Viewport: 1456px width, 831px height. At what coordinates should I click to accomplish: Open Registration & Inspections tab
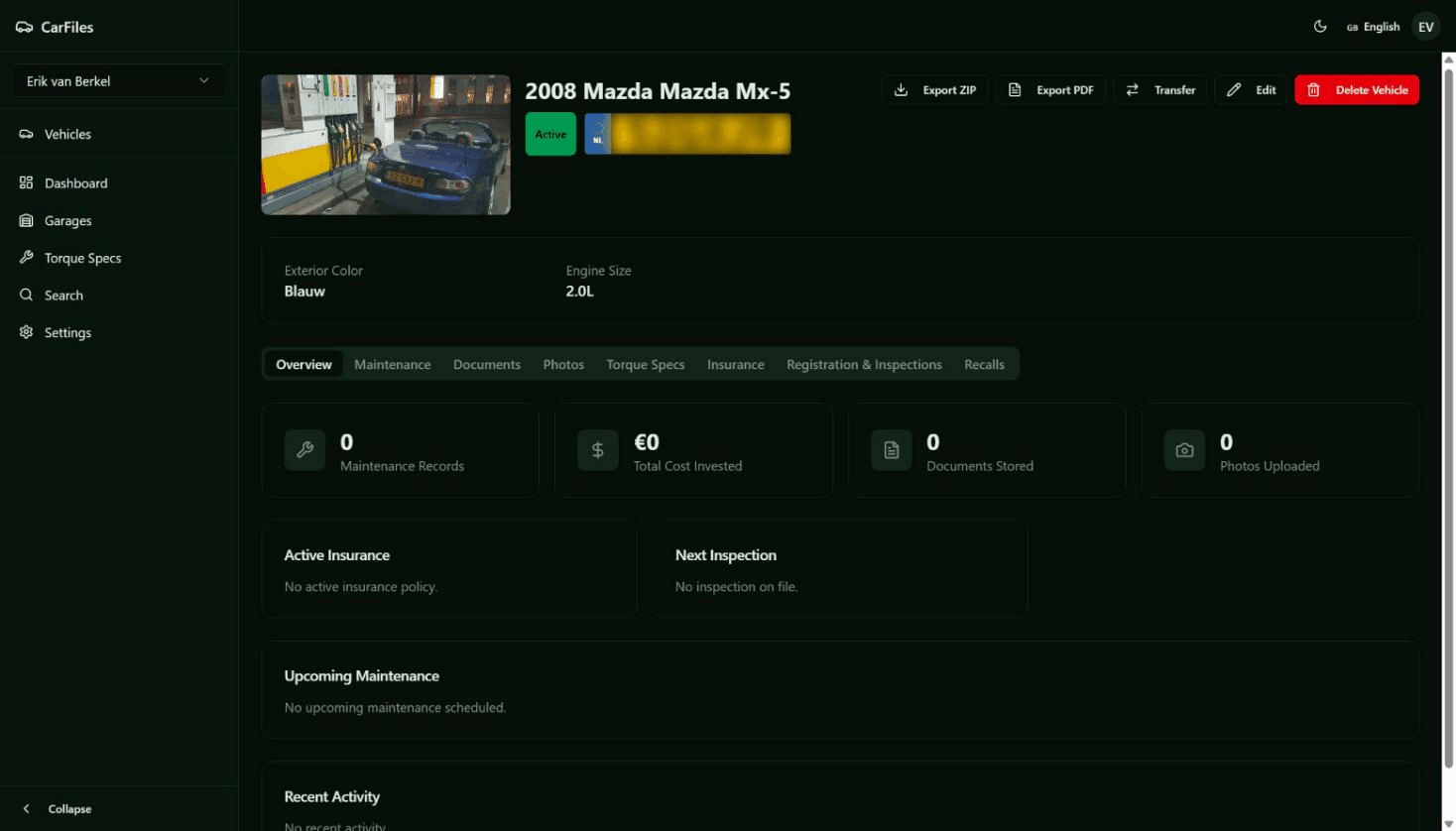pyautogui.click(x=864, y=365)
